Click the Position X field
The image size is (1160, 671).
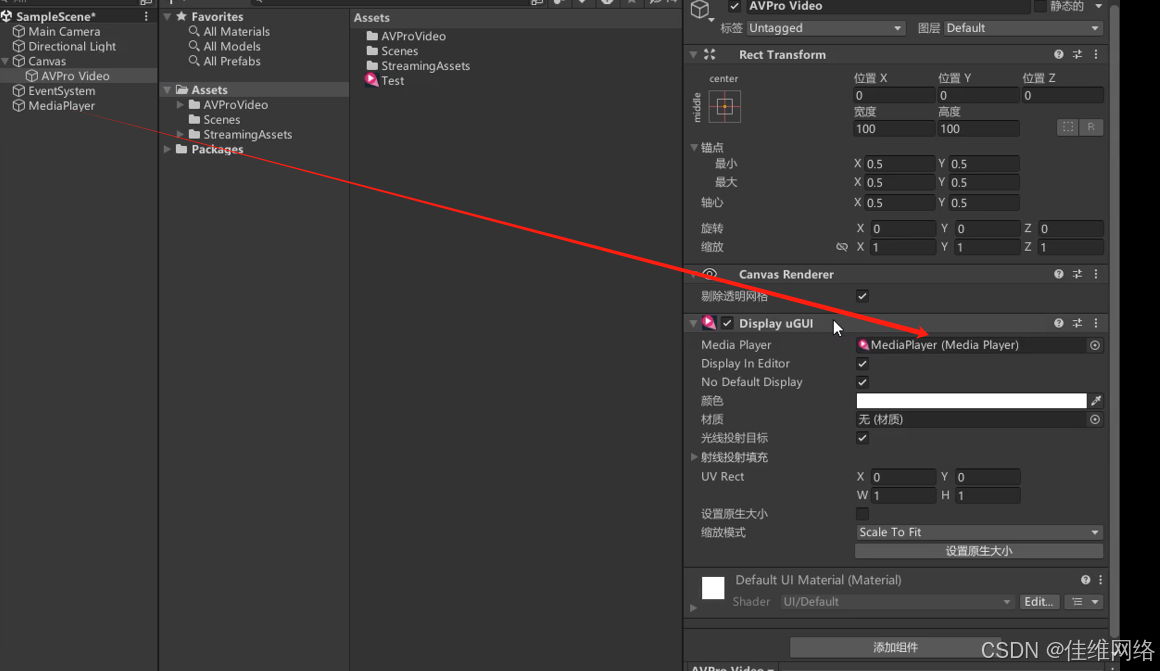(894, 95)
